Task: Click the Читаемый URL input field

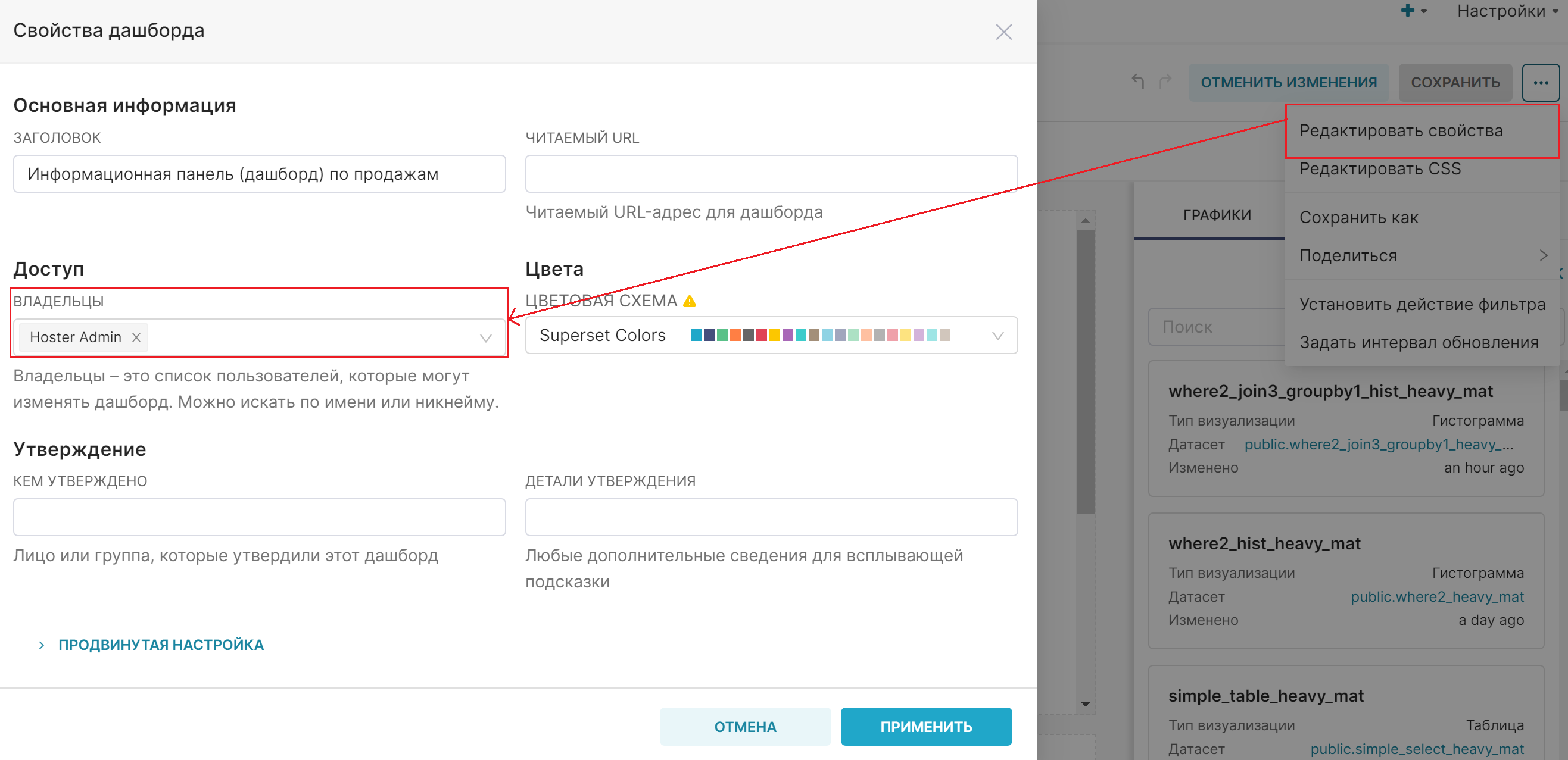Action: click(771, 174)
